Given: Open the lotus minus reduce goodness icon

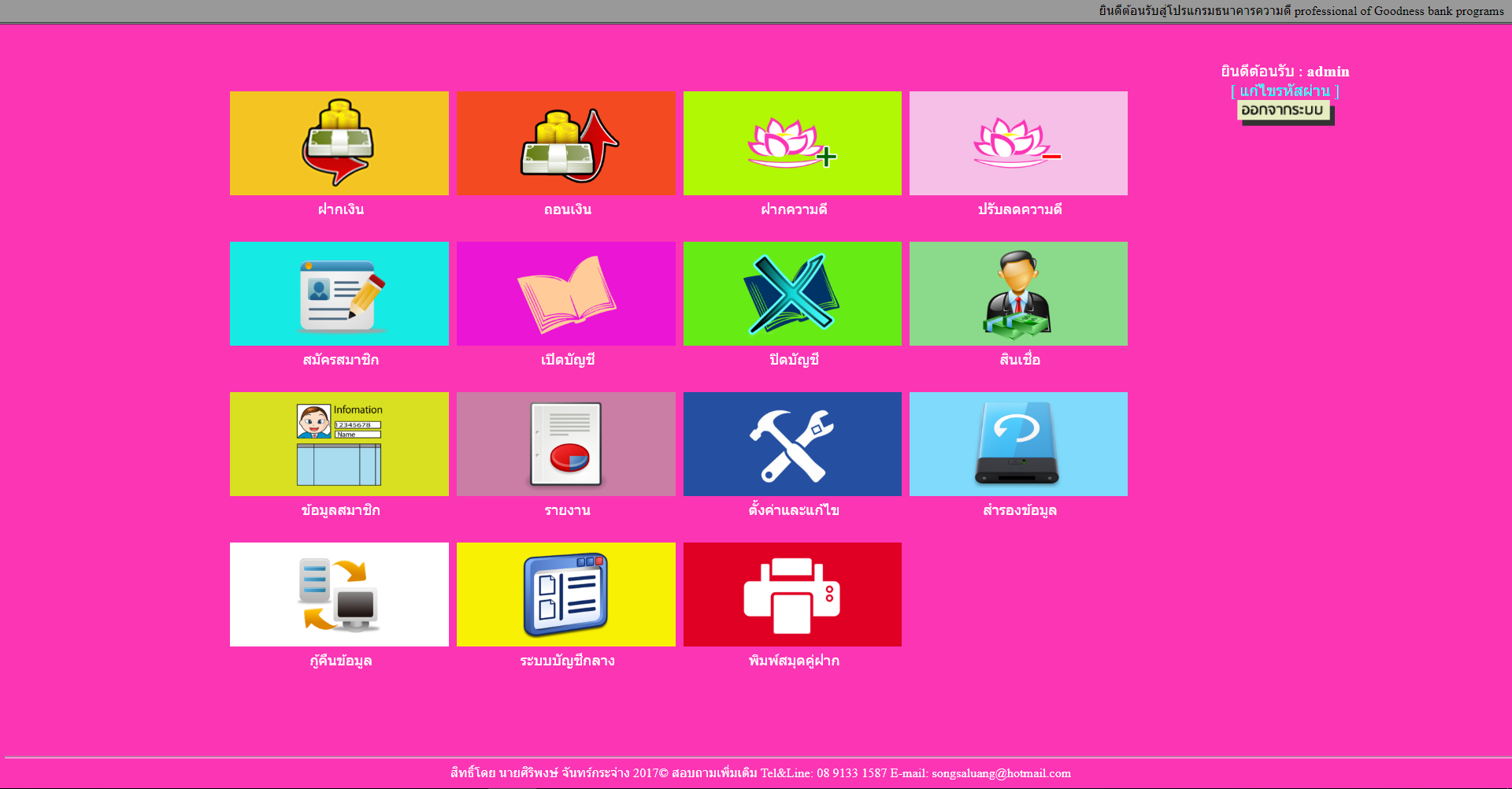Looking at the screenshot, I should 1018,143.
